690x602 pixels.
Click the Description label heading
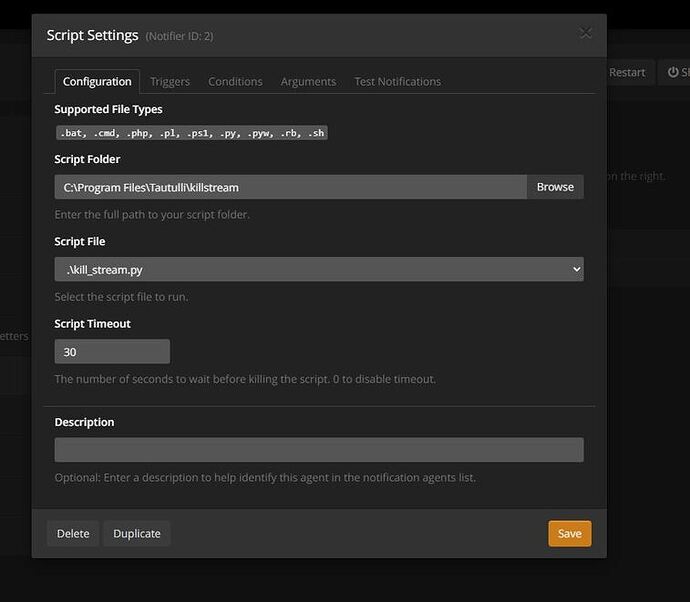85,422
